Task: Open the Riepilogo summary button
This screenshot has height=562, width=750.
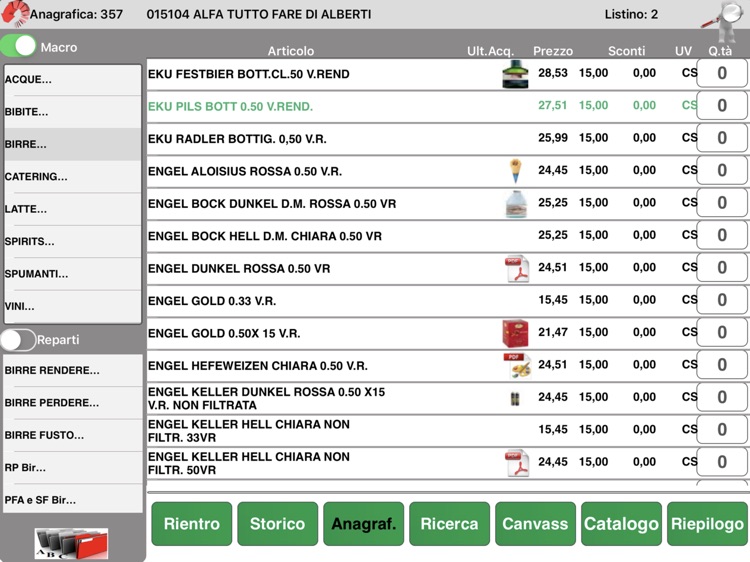Action: [x=707, y=524]
